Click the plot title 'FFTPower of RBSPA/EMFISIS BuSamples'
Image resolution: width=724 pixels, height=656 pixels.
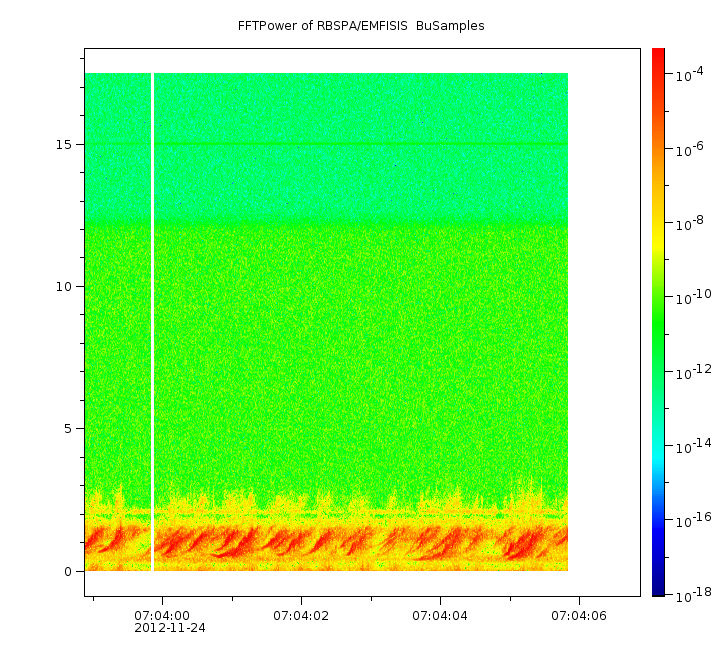point(361,26)
